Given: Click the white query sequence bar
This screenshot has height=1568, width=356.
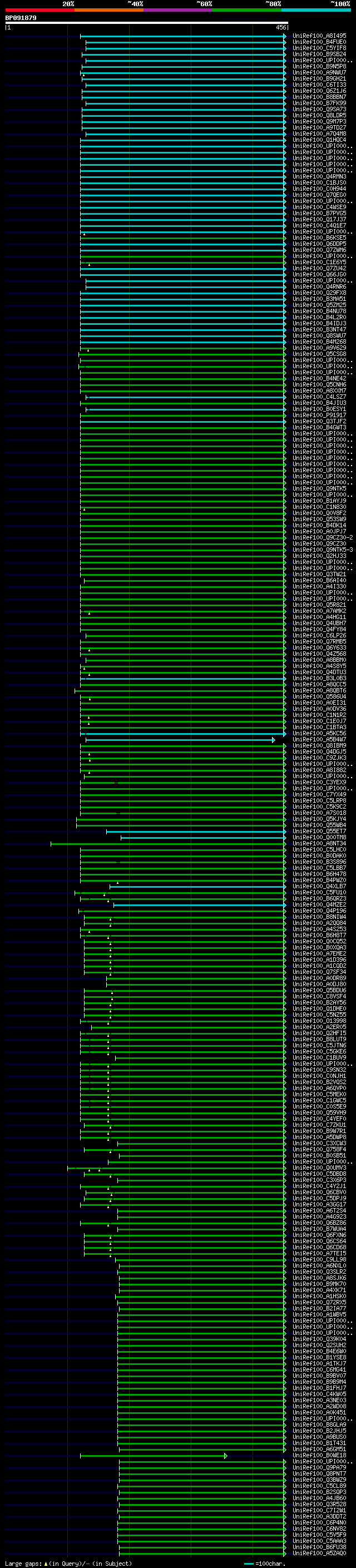Looking at the screenshot, I should (x=147, y=23).
